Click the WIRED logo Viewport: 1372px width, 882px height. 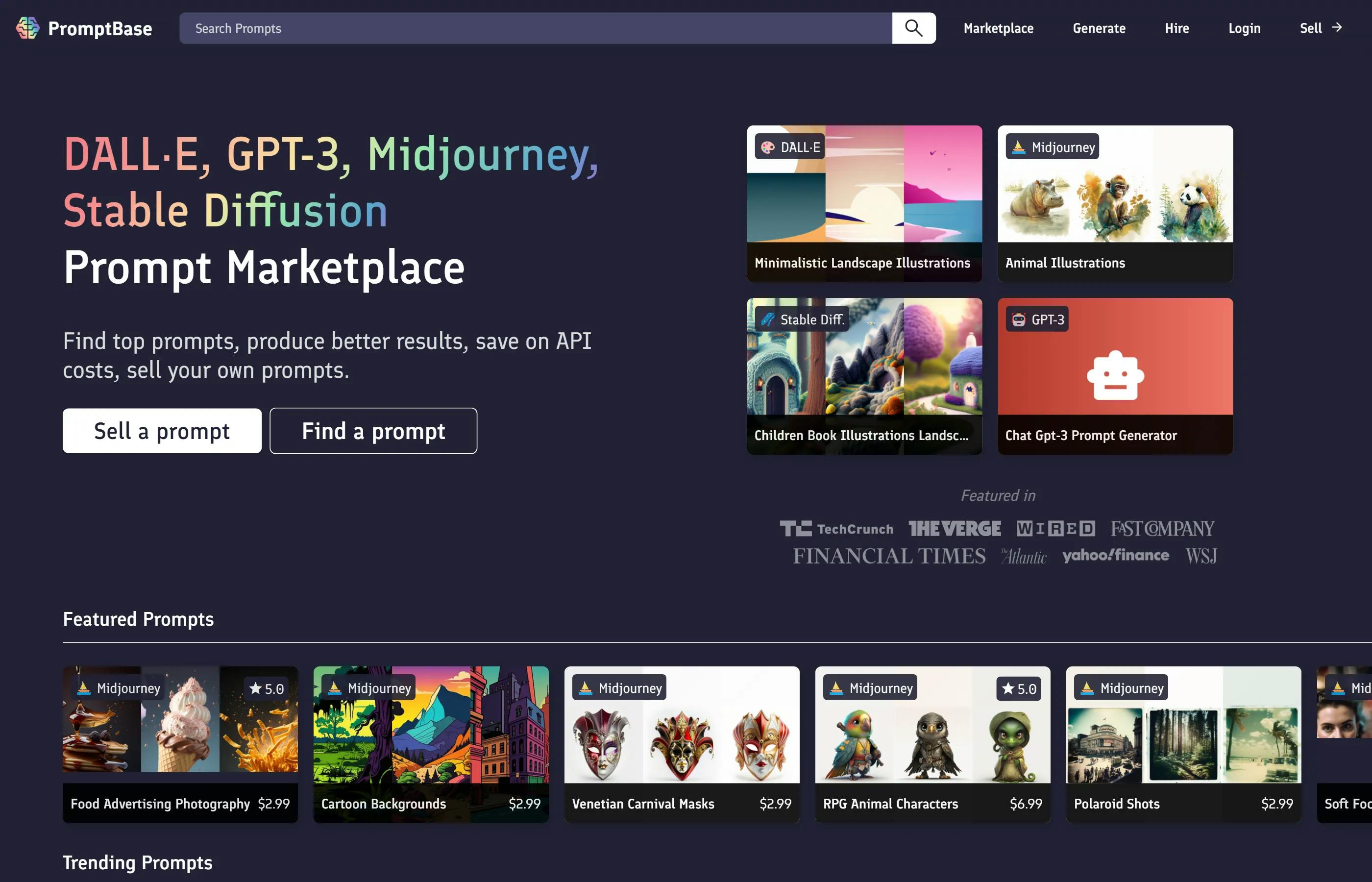1056,529
